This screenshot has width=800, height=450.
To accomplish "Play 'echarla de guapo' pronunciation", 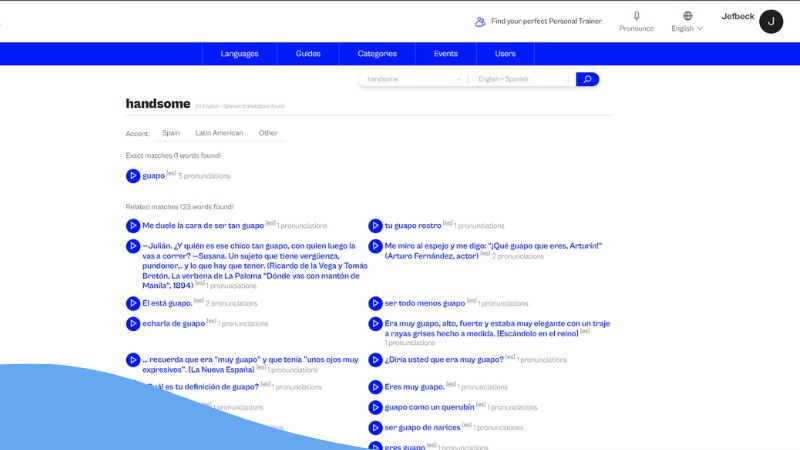I will (x=133, y=323).
